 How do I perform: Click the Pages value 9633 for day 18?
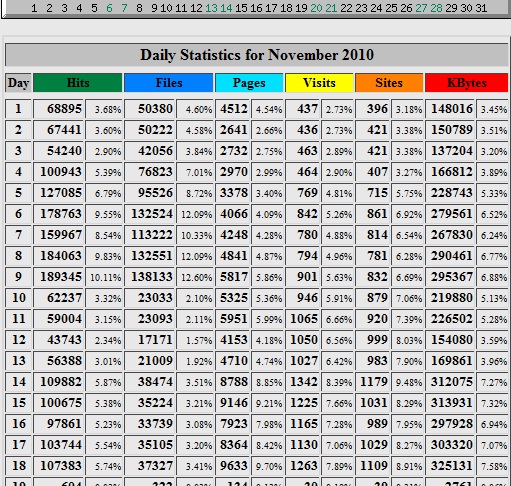coord(232,466)
